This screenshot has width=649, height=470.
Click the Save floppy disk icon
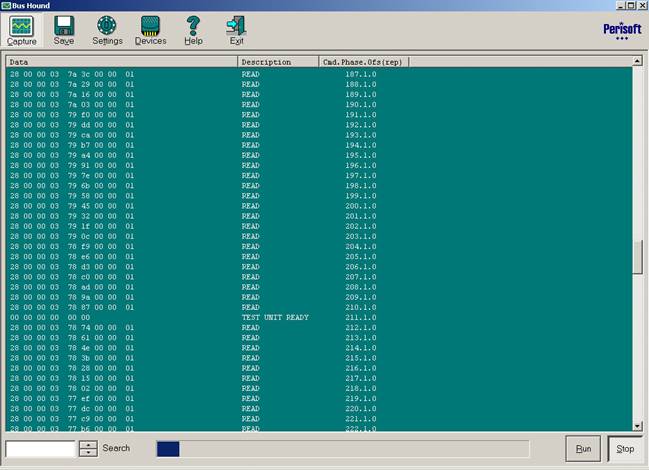pos(64,31)
